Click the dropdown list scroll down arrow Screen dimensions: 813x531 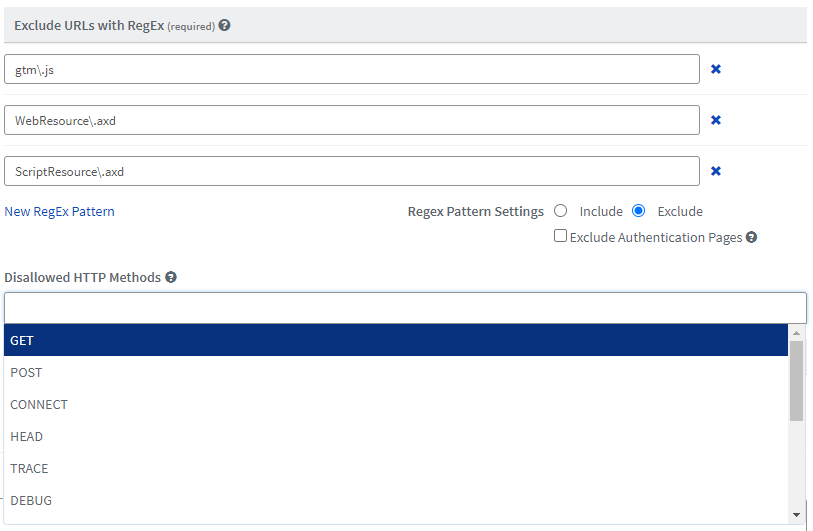click(796, 515)
